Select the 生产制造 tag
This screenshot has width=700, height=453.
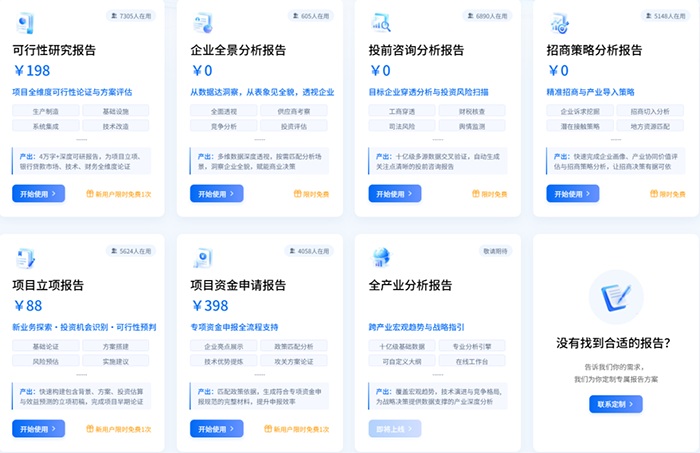point(46,111)
